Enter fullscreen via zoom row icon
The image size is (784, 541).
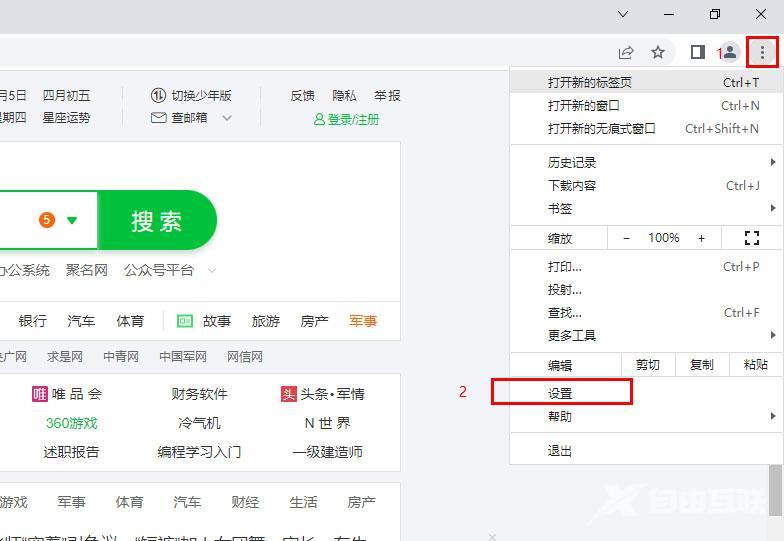pyautogui.click(x=752, y=238)
